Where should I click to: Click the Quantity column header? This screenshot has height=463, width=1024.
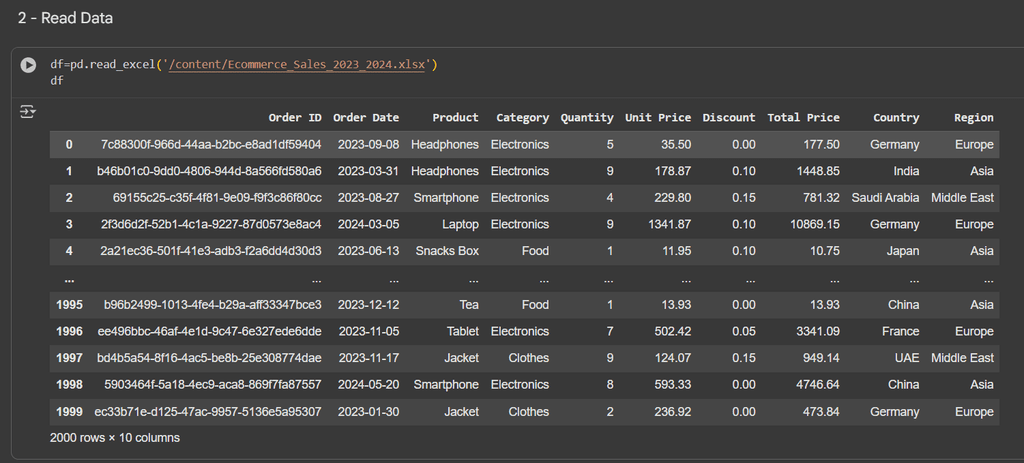586,118
